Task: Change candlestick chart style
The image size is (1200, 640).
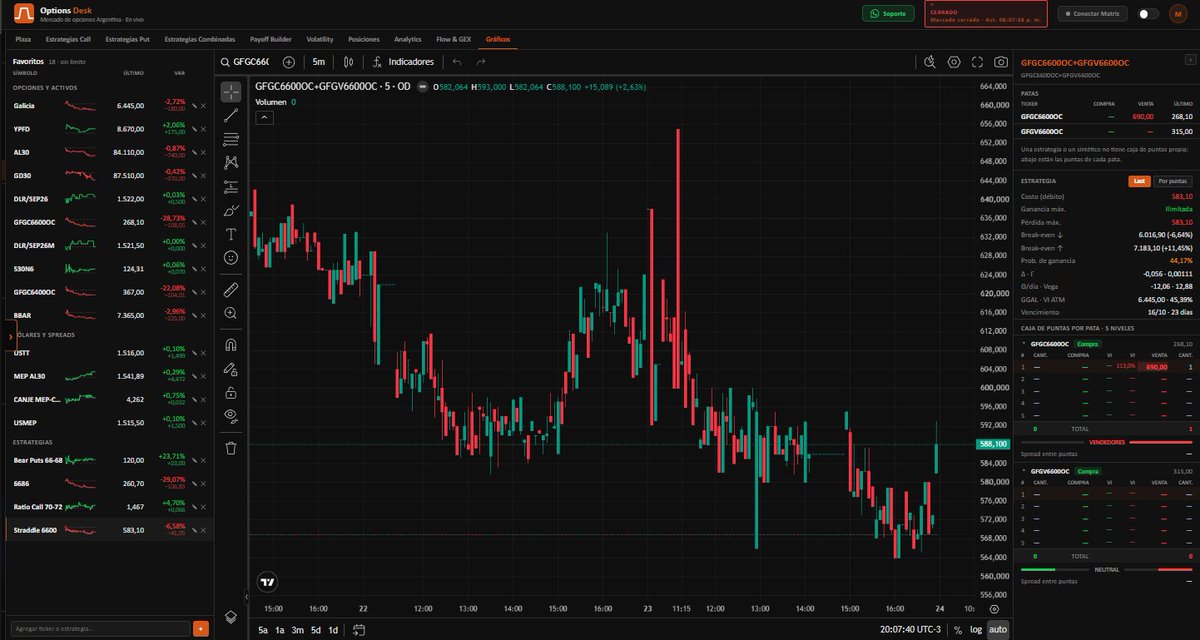Action: 348,62
